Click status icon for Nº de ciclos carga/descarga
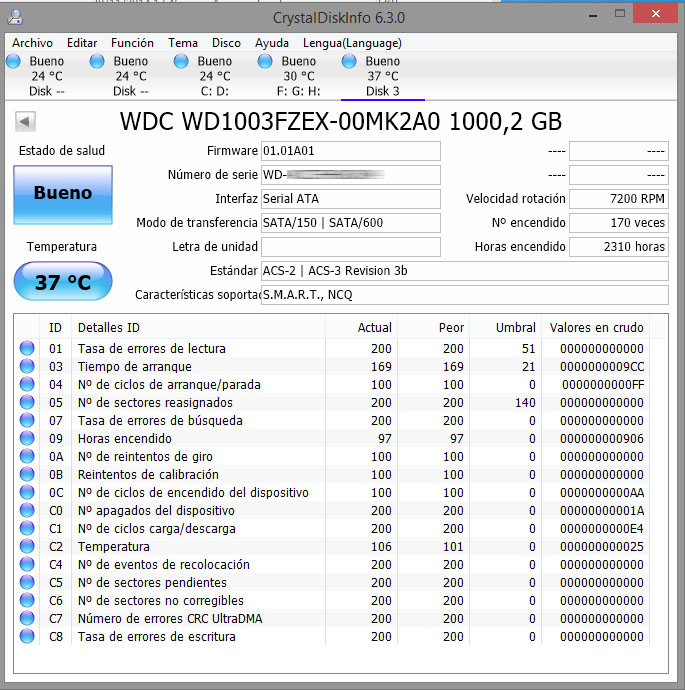Screen dimensions: 685x690 pos(27,528)
